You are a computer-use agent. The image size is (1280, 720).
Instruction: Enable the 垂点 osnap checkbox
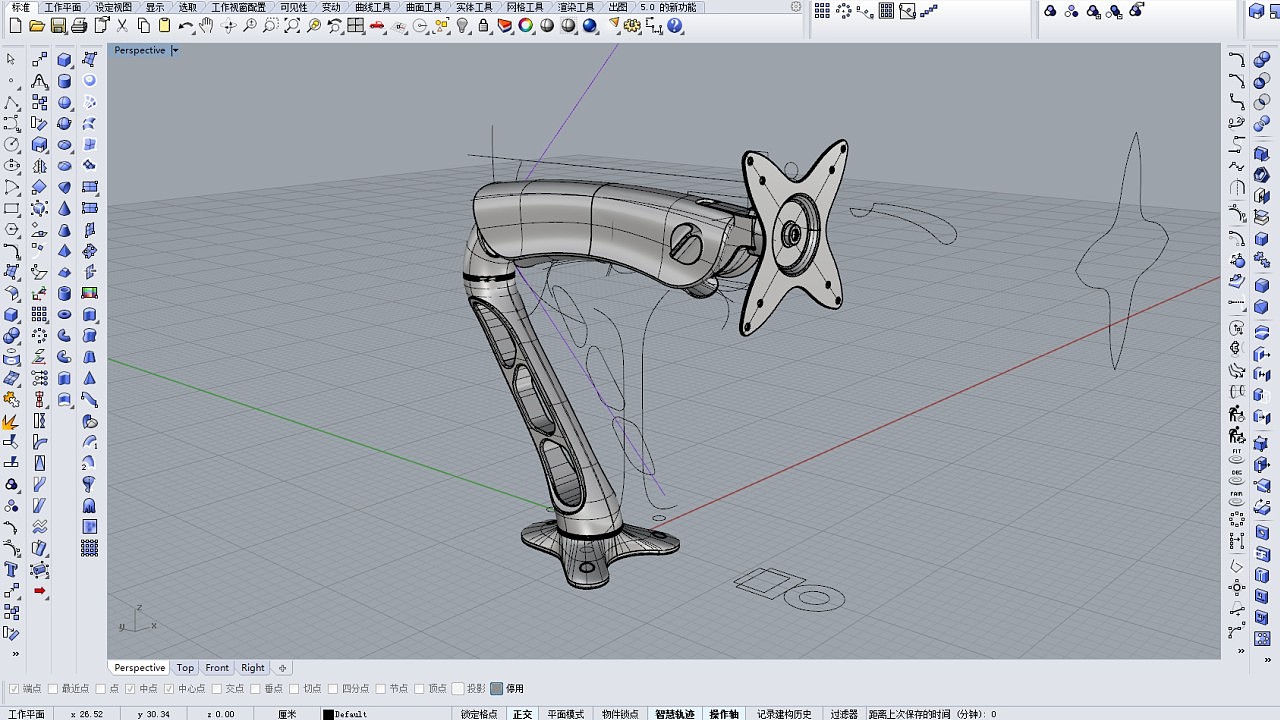(x=256, y=689)
